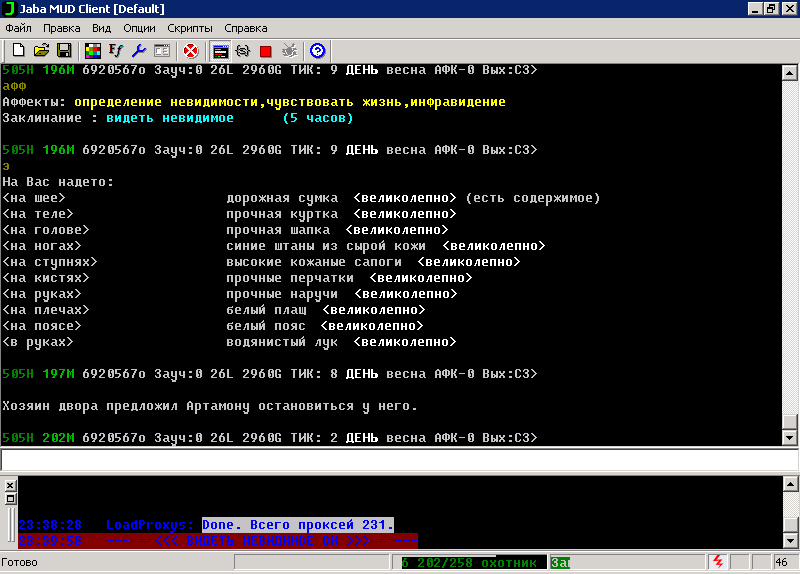Open the Файл menu

(19, 28)
